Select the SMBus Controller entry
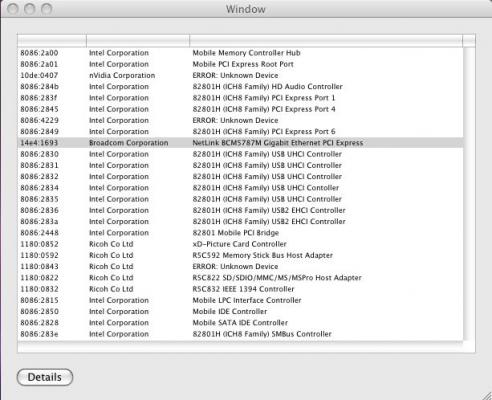This screenshot has height=400, width=492. point(262,334)
